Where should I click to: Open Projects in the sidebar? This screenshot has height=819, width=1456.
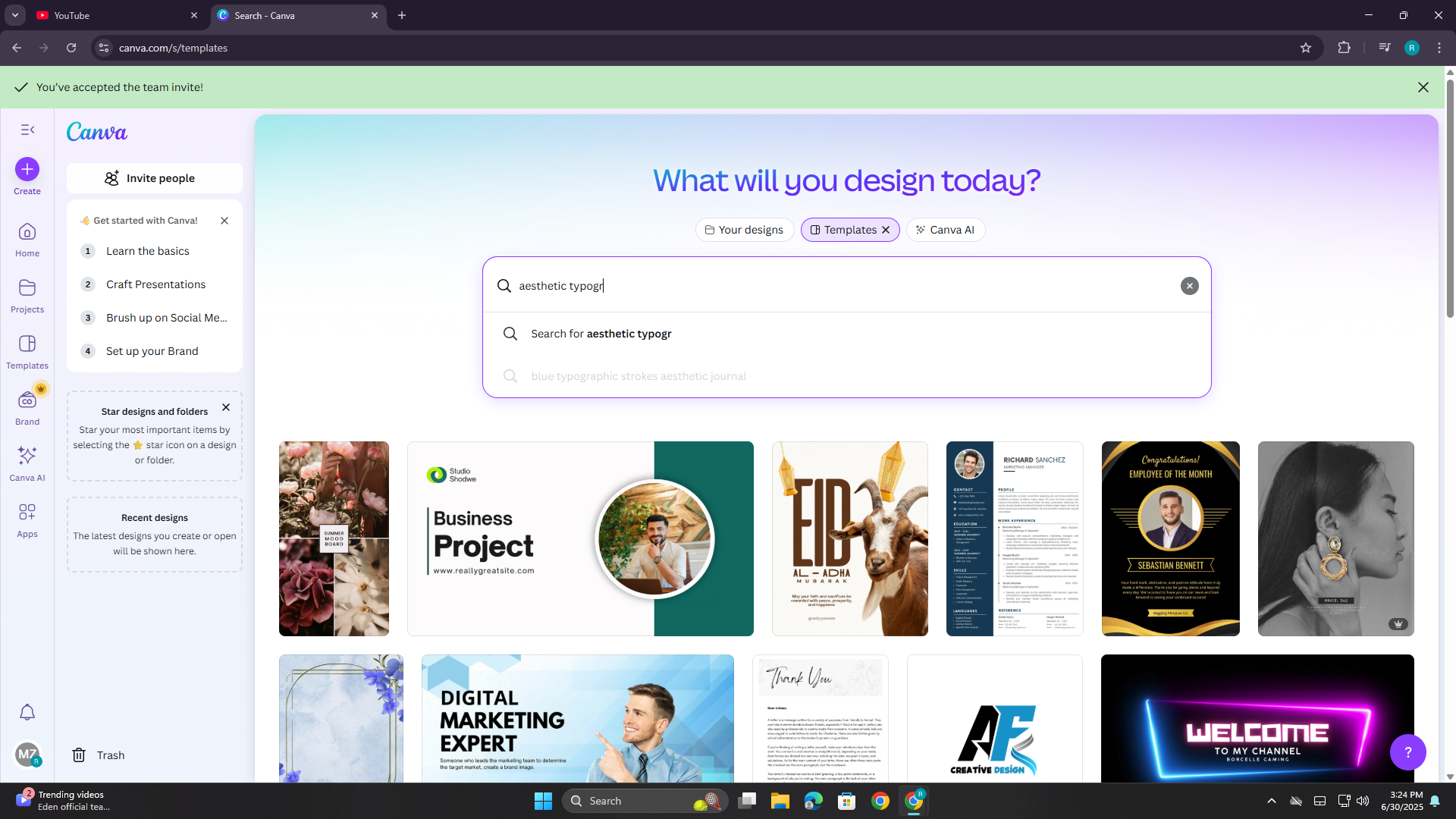point(27,296)
